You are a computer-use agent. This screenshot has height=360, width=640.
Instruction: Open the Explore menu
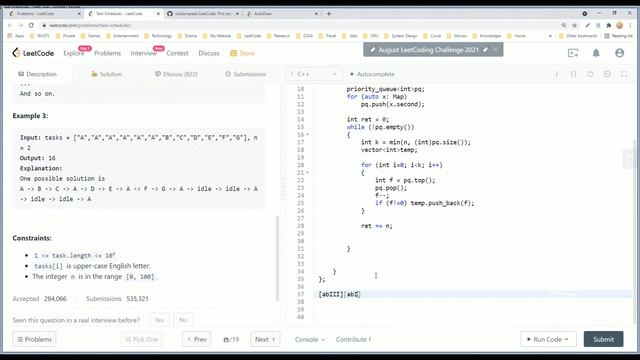[73, 53]
